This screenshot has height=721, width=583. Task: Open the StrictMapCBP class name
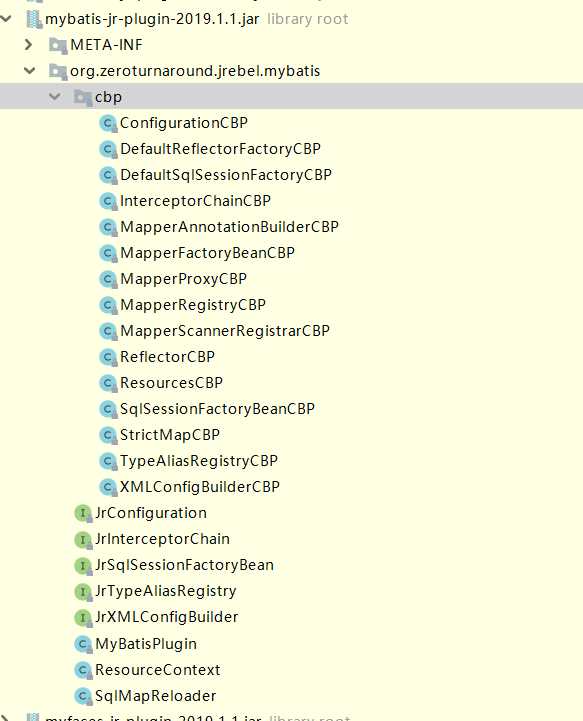[x=170, y=435]
